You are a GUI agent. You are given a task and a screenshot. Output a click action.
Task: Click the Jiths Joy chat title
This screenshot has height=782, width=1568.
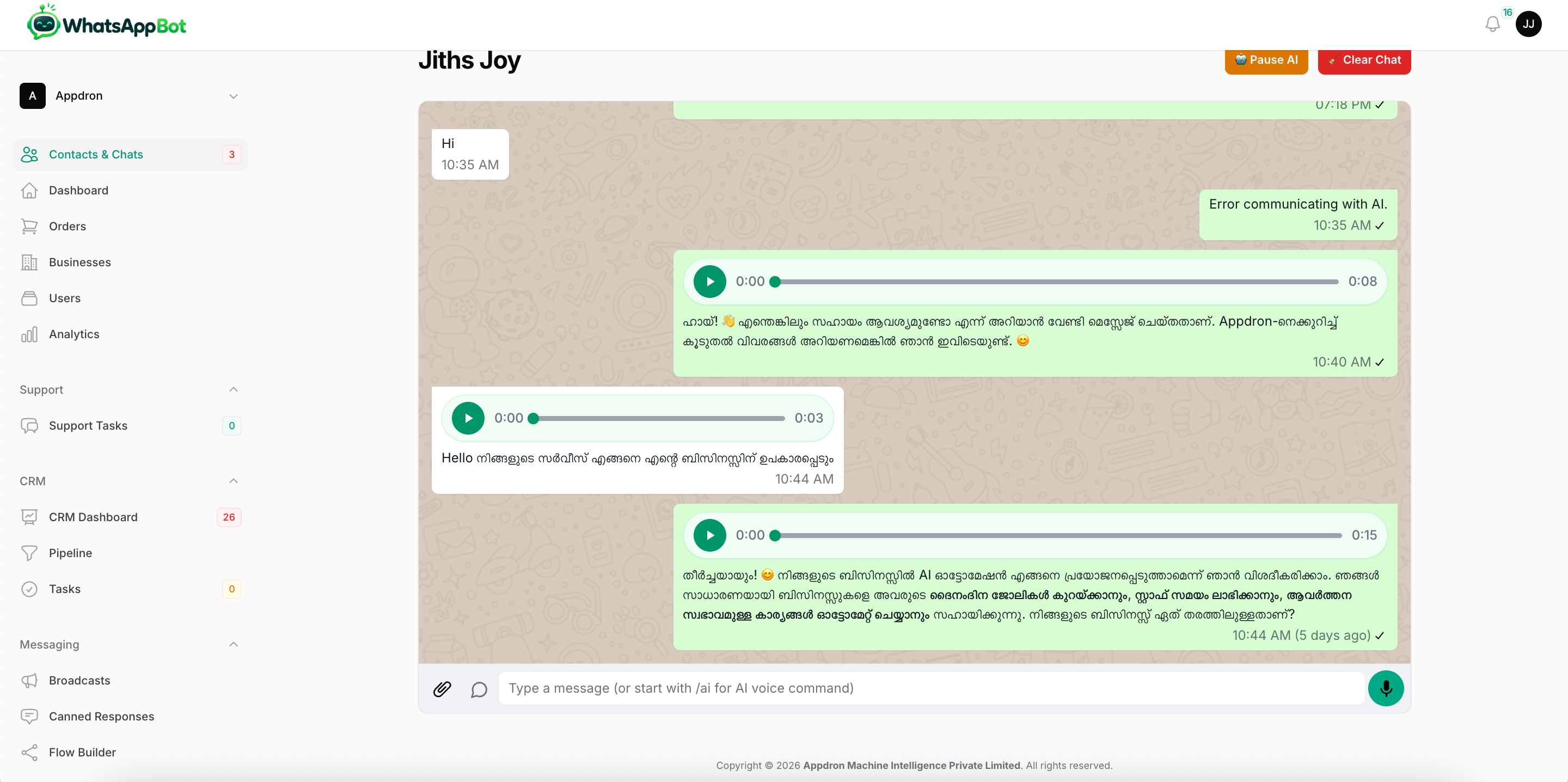pyautogui.click(x=469, y=60)
